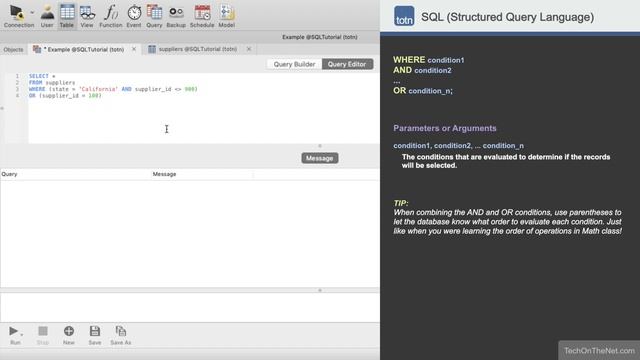Viewport: 640px width, 360px height.
Task: Open the User section
Action: (x=47, y=16)
